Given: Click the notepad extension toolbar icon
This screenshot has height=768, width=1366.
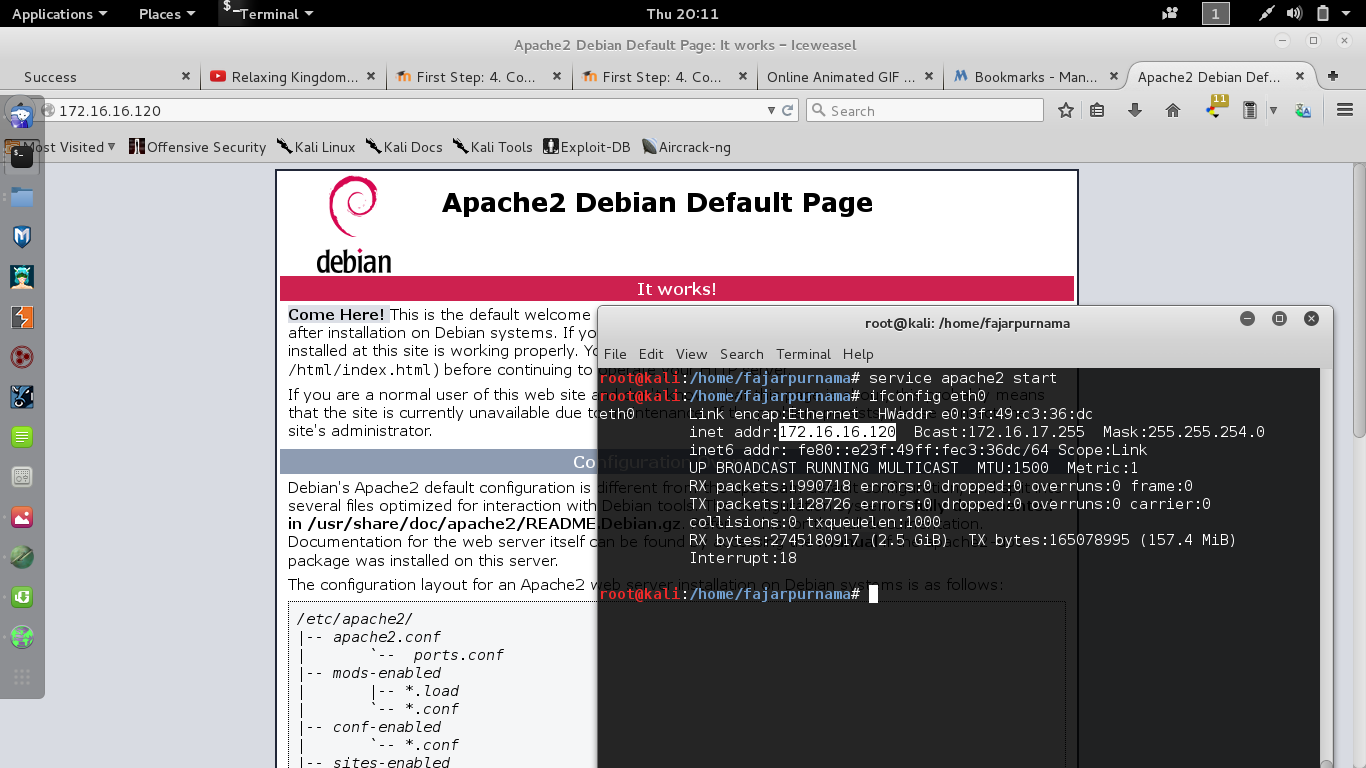Looking at the screenshot, I should (1249, 111).
